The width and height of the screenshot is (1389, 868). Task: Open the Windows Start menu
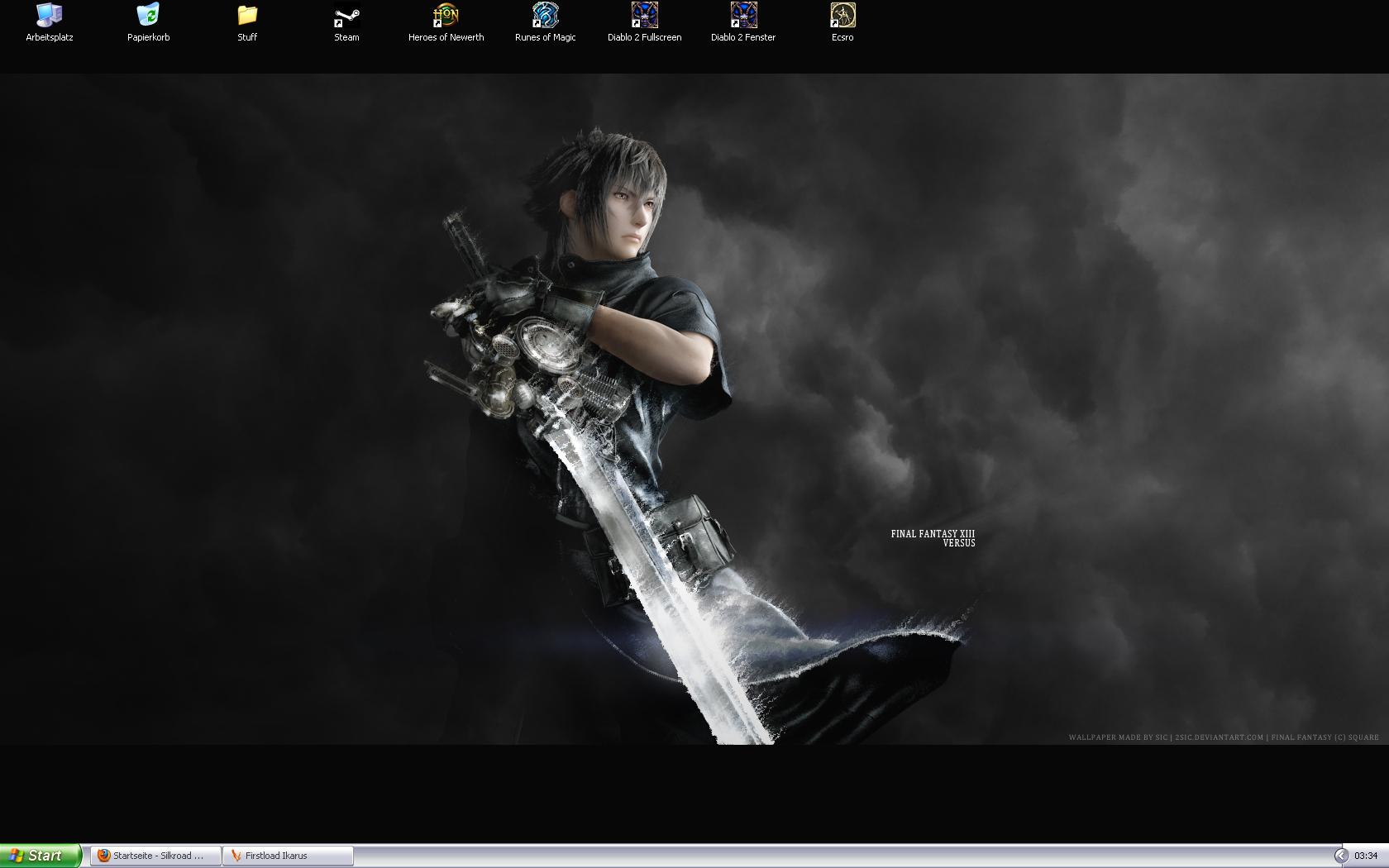[x=41, y=856]
